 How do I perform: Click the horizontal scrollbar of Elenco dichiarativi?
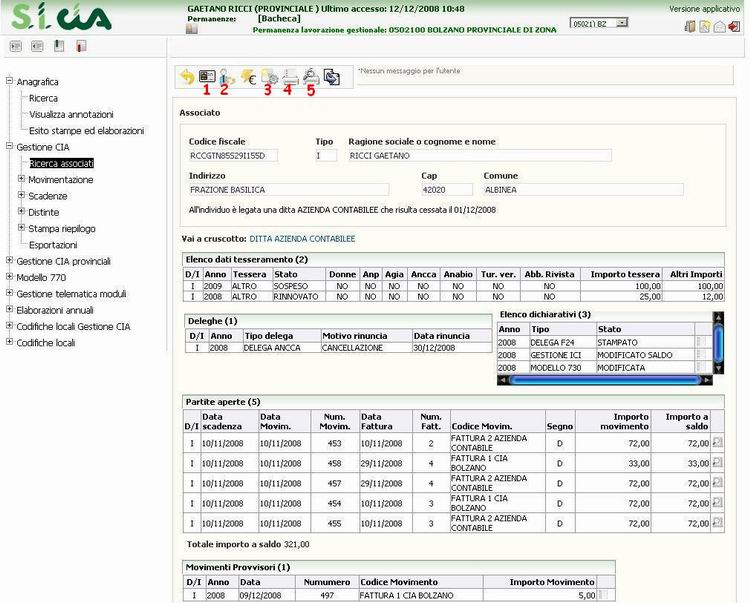click(604, 380)
